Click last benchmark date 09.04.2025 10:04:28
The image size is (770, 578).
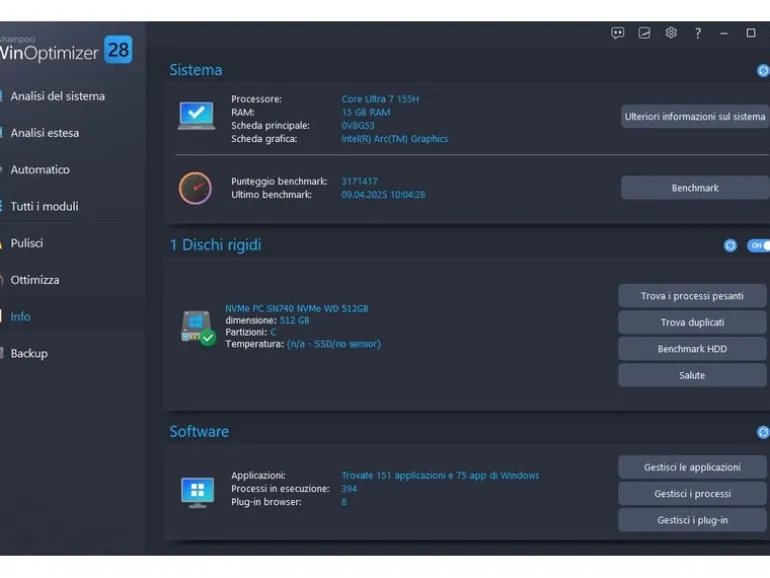(383, 195)
